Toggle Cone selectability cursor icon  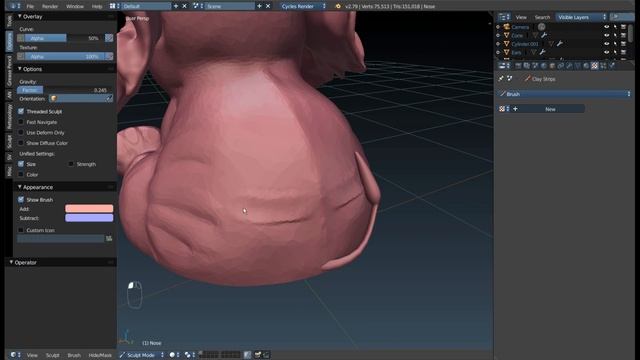click(x=615, y=36)
